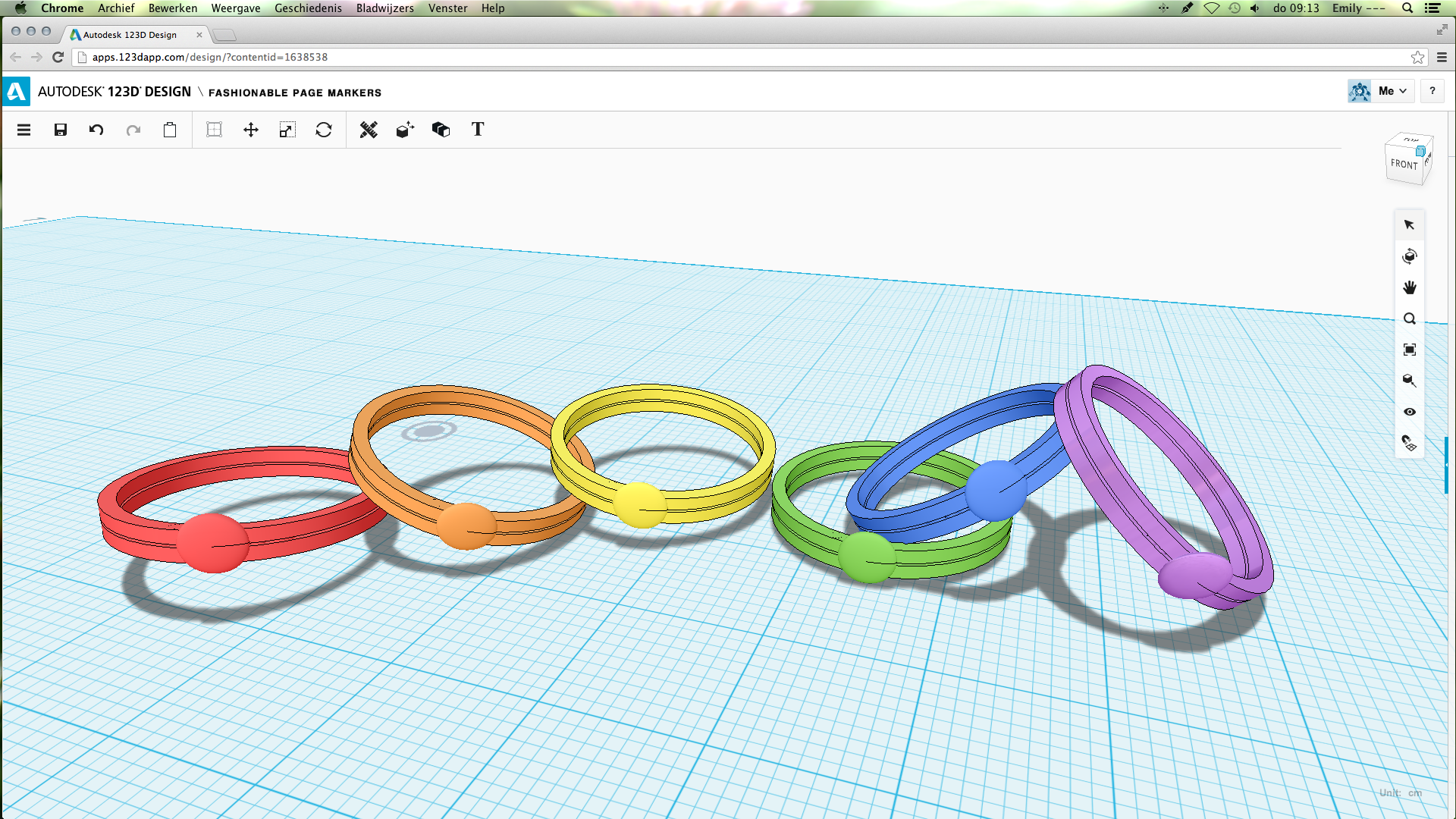
Task: Toggle visibility with the eye icon
Action: pos(1410,412)
